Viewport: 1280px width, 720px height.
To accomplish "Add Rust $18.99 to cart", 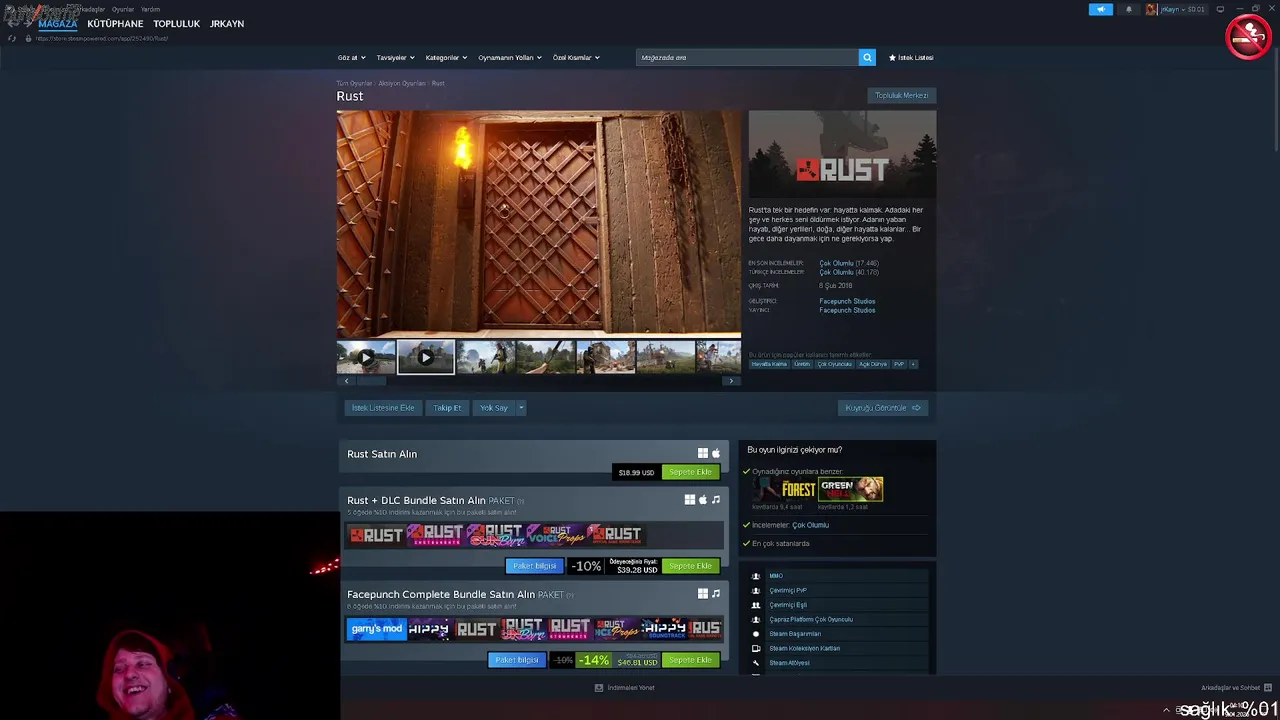I will 691,472.
